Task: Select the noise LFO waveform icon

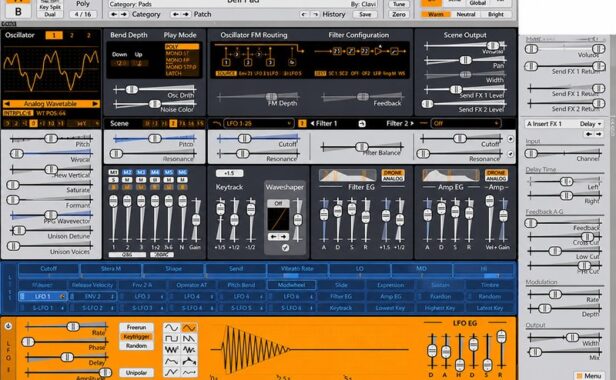Action: (x=171, y=350)
